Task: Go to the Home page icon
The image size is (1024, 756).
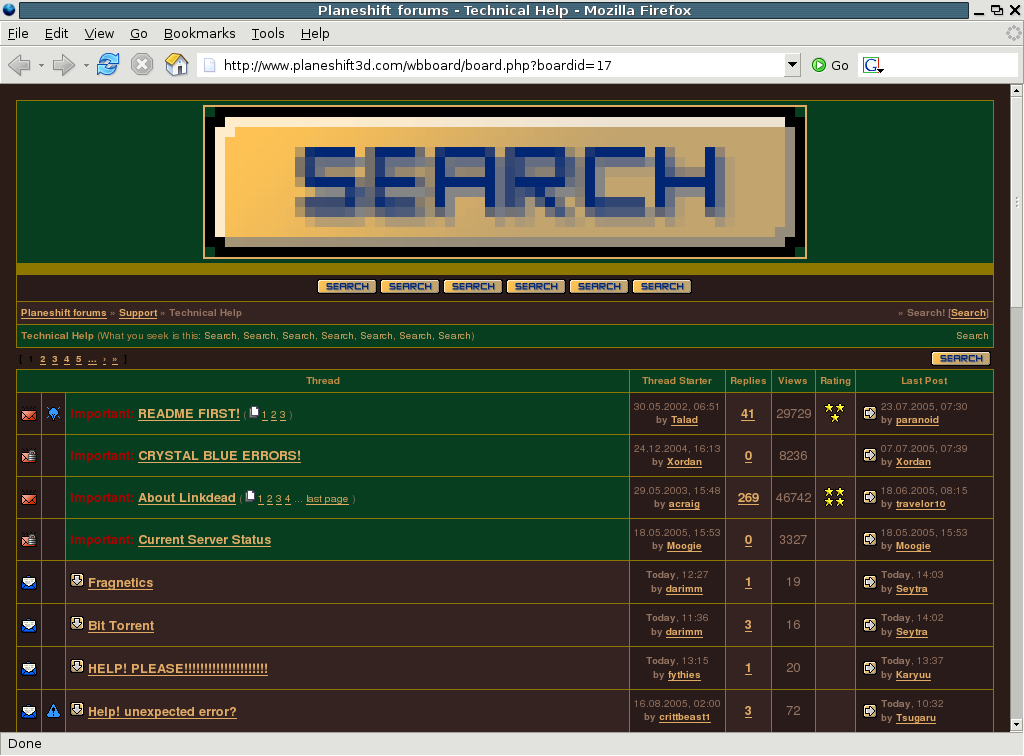Action: [176, 65]
